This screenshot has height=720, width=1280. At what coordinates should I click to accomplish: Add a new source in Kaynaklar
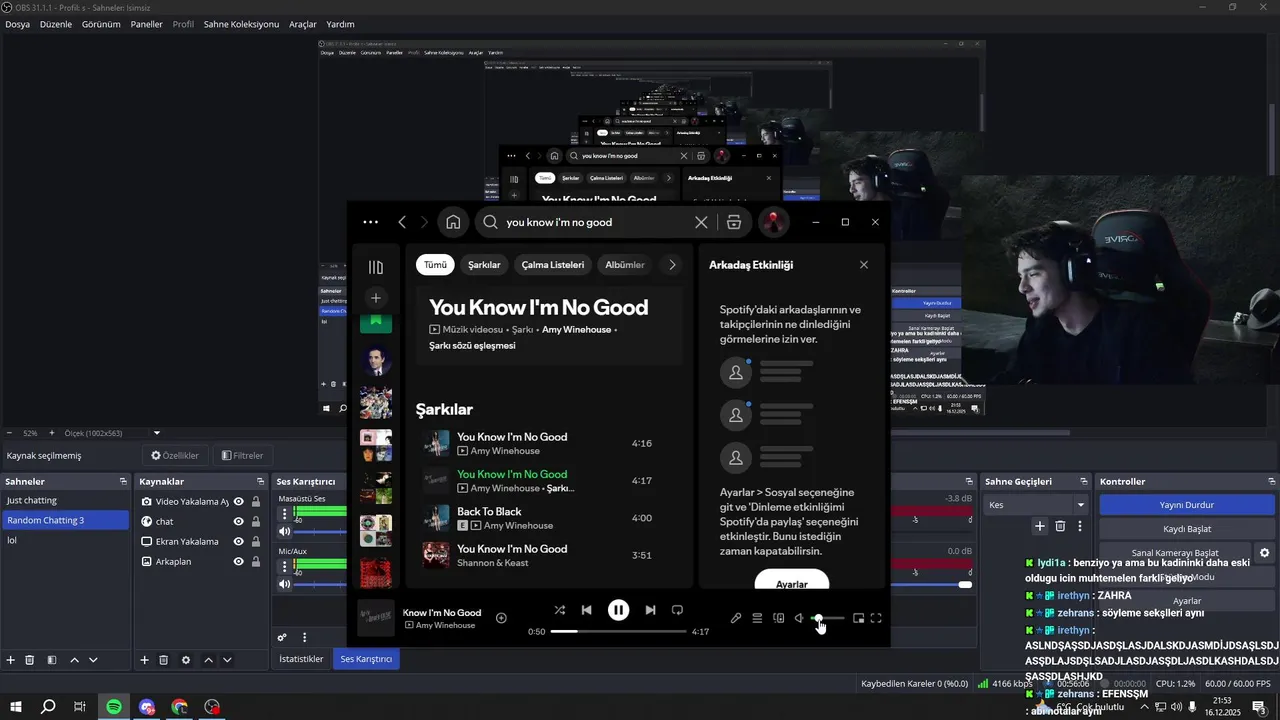(144, 660)
